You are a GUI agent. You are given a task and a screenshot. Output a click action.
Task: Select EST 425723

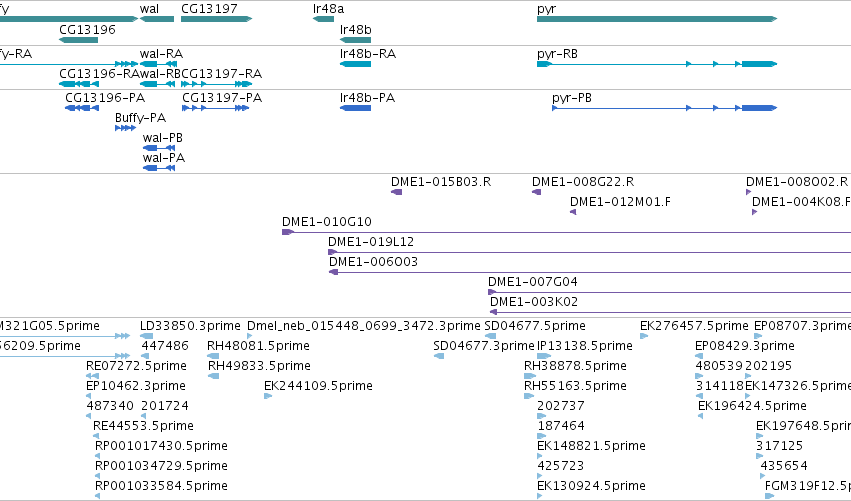point(539,476)
